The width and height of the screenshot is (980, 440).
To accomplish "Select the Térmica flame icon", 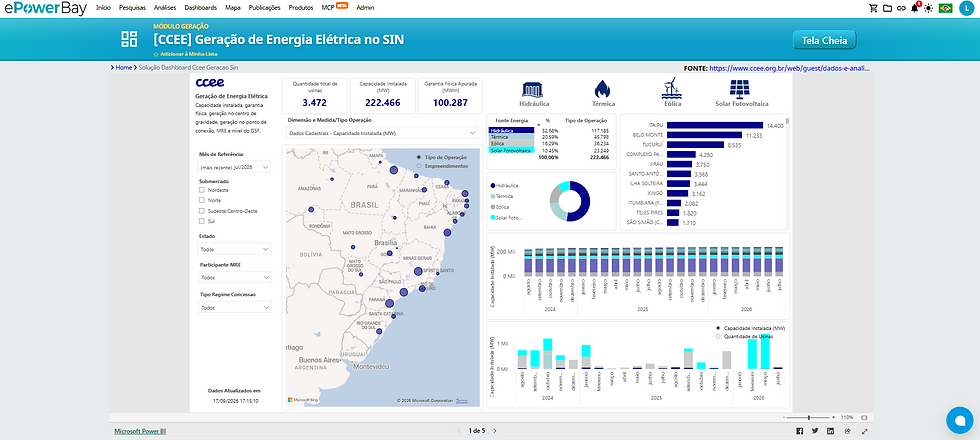I will pos(602,89).
